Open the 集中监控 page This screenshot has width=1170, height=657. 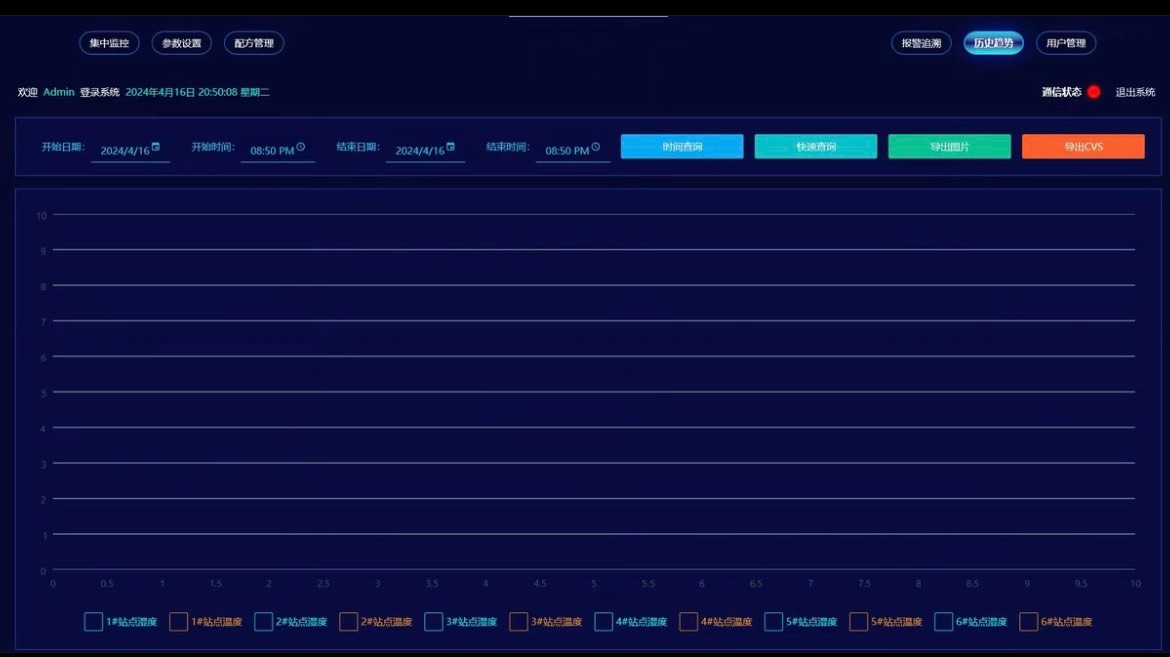109,43
